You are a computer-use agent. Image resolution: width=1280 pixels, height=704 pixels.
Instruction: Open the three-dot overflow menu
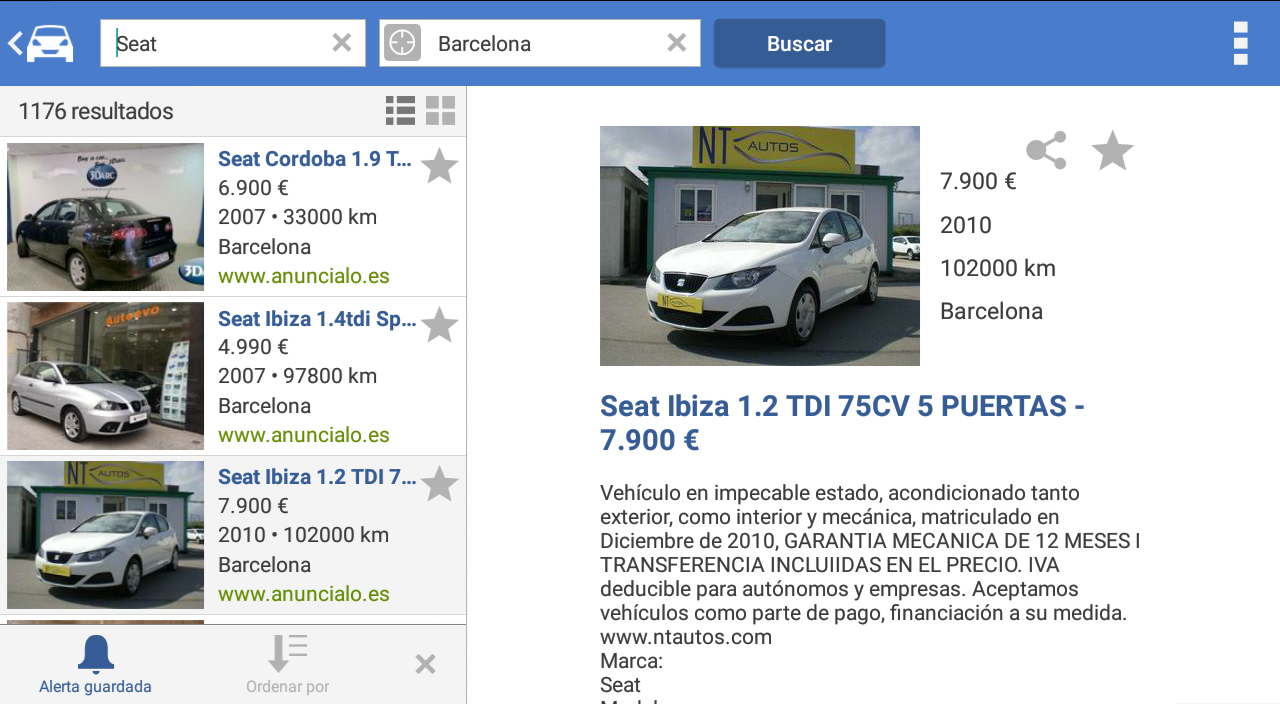pos(1240,43)
